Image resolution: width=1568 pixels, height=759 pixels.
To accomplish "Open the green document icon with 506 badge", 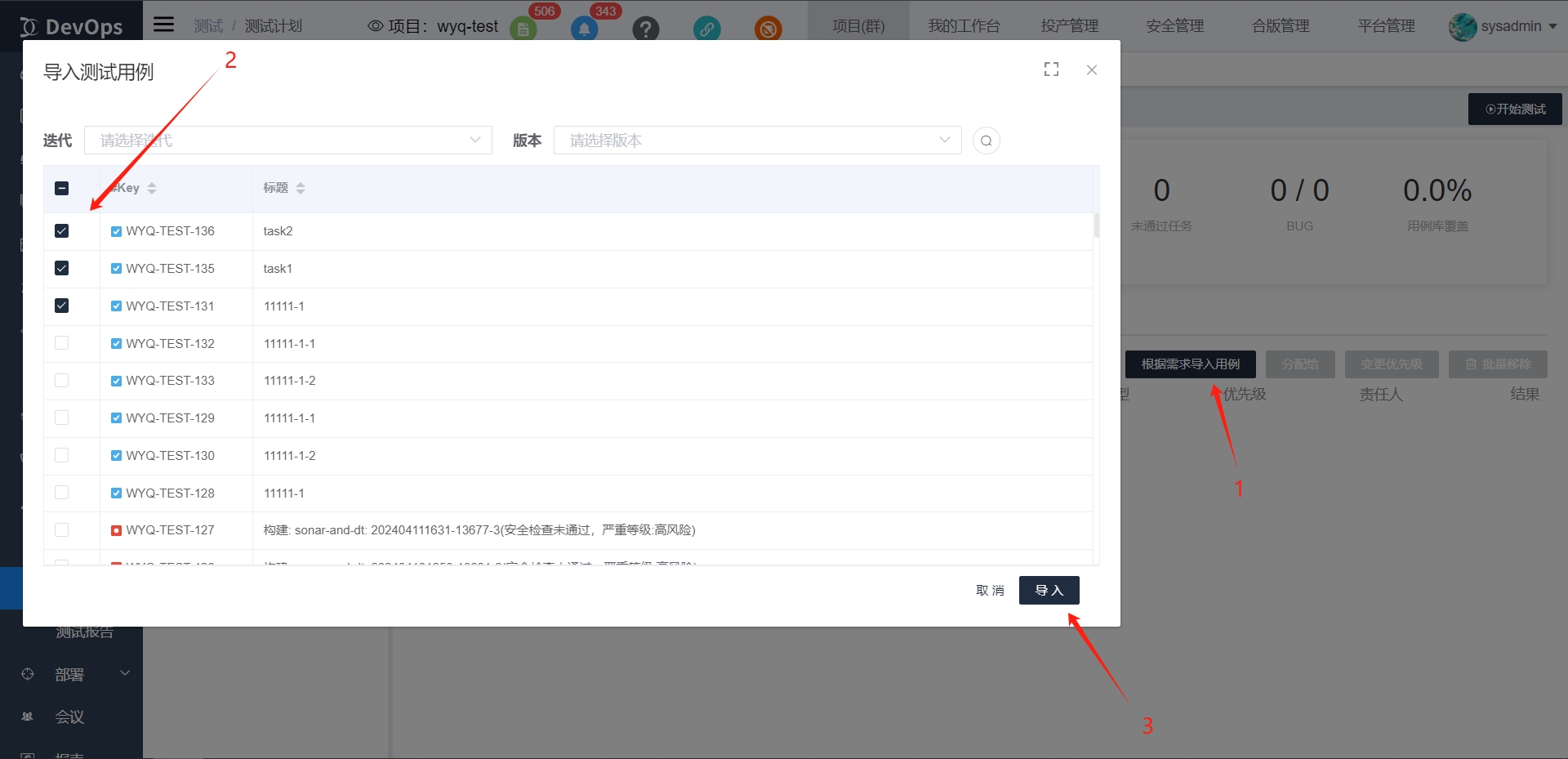I will pyautogui.click(x=523, y=29).
